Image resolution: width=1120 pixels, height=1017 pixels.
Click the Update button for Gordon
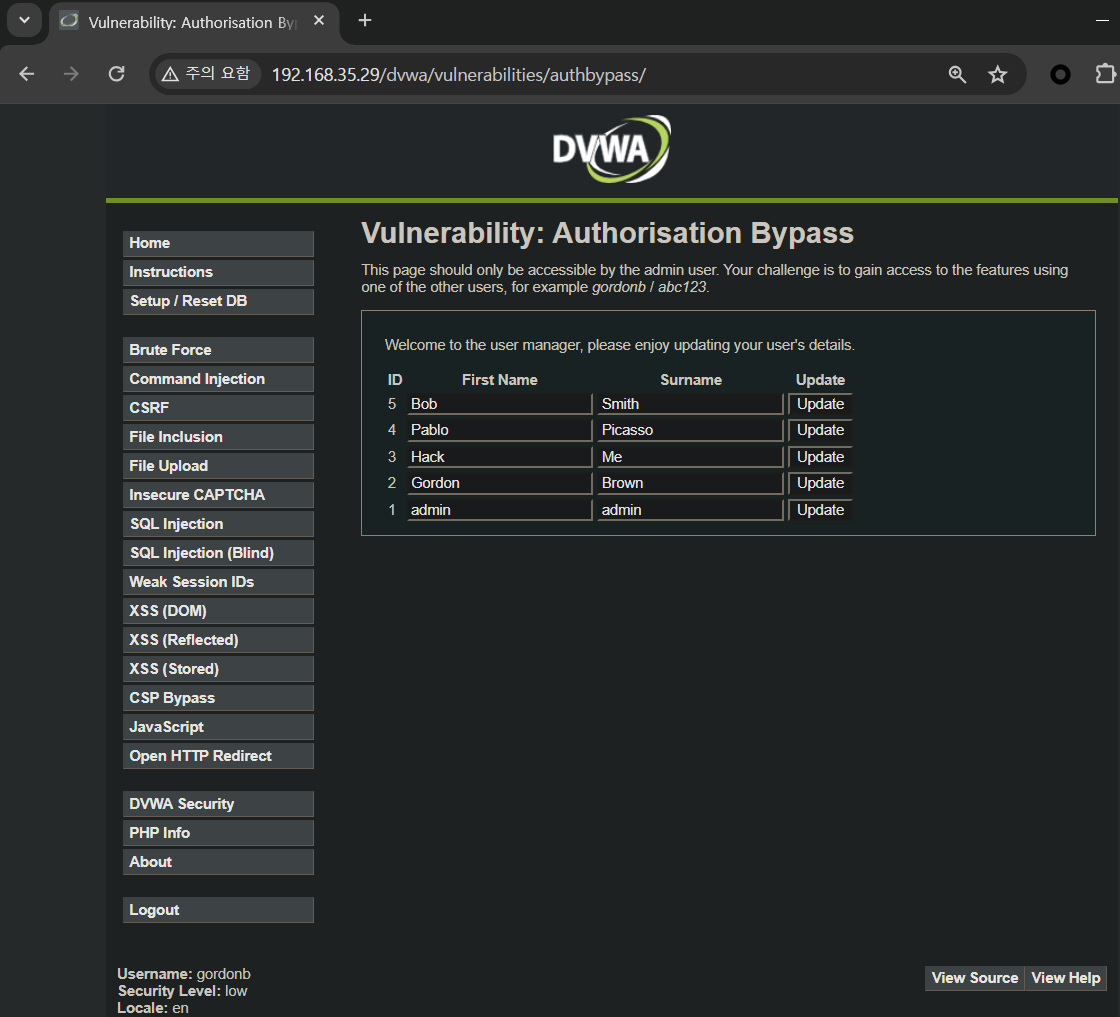(x=820, y=484)
